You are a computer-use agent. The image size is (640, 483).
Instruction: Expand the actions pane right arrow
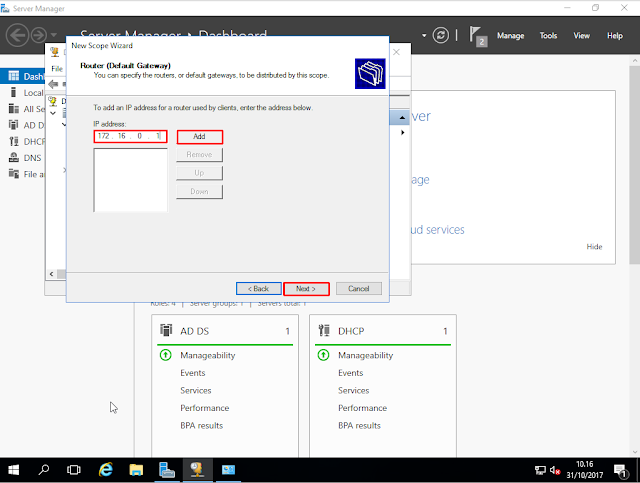click(x=402, y=133)
